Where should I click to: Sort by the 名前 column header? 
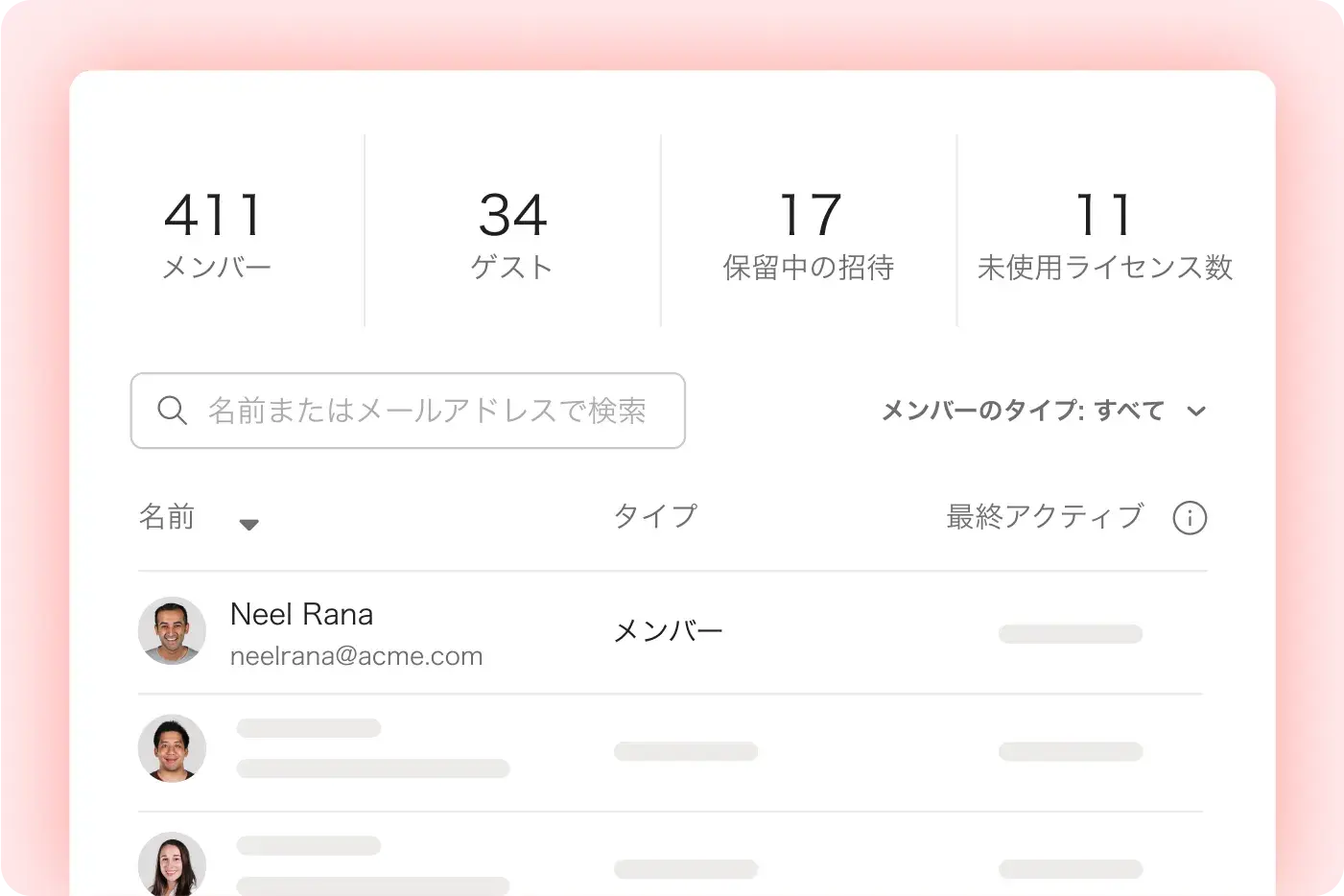167,517
